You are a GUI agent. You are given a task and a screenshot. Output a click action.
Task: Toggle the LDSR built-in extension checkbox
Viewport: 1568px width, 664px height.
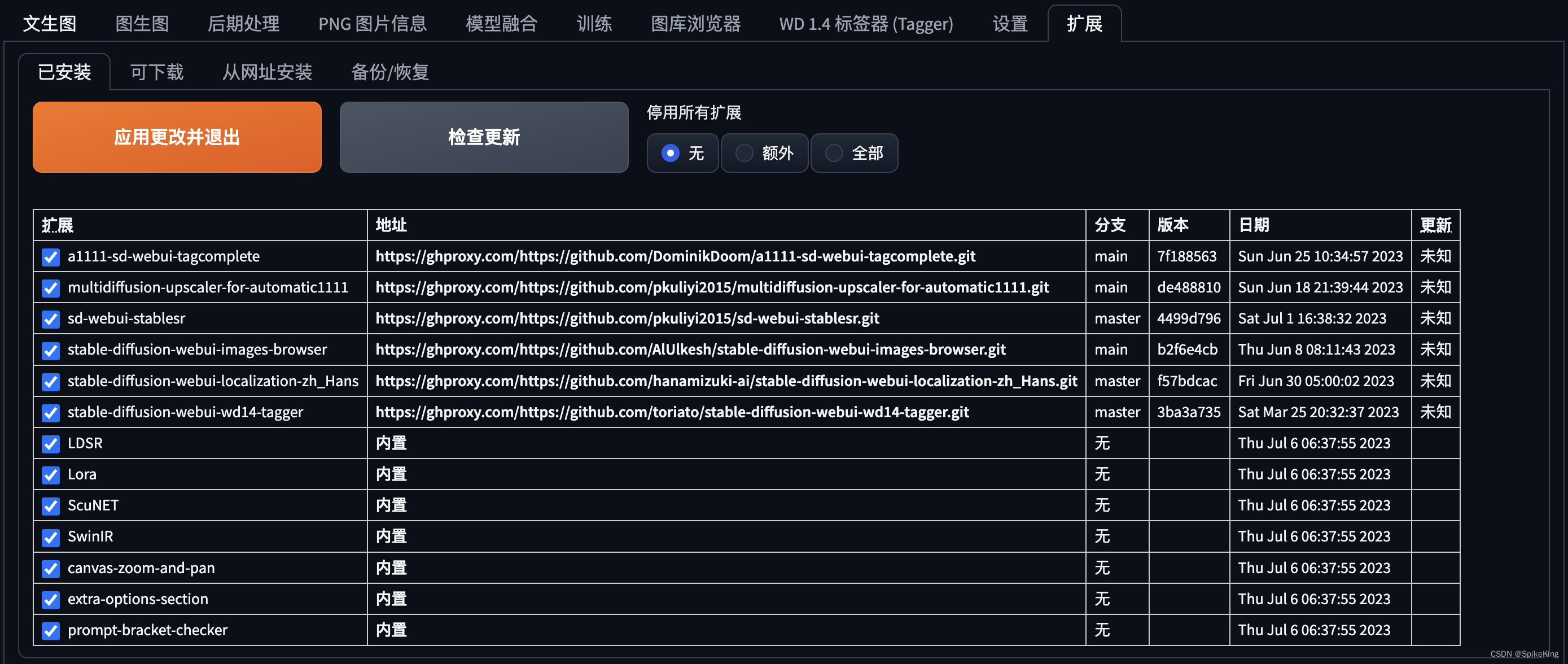[x=51, y=444]
